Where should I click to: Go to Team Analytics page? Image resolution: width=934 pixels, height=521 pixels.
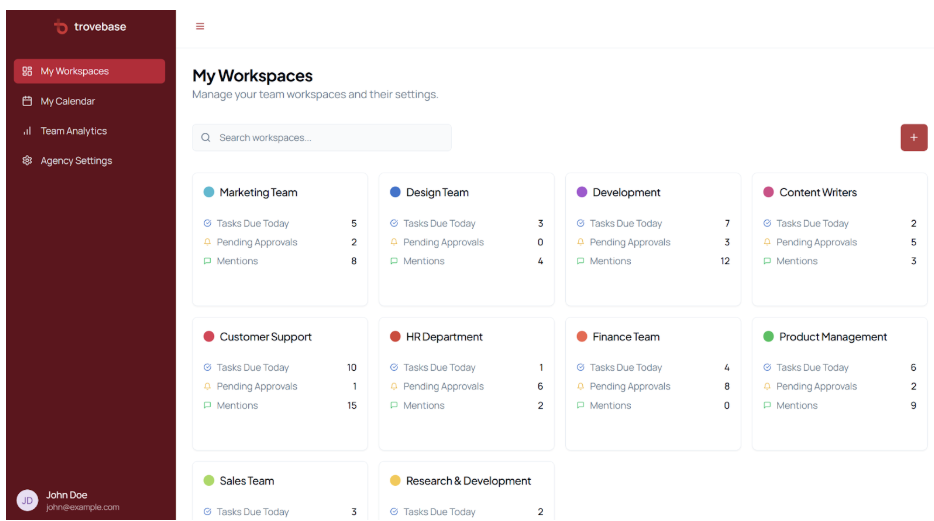(x=89, y=131)
